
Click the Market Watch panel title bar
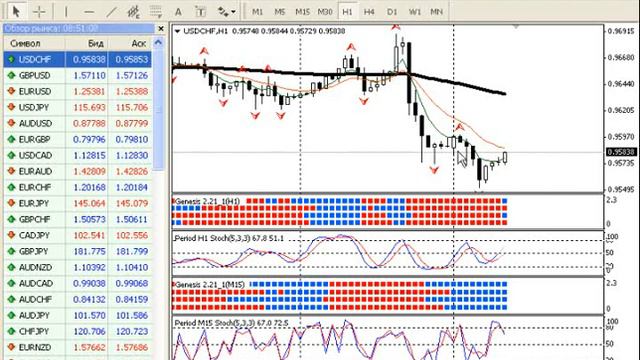[x=79, y=29]
